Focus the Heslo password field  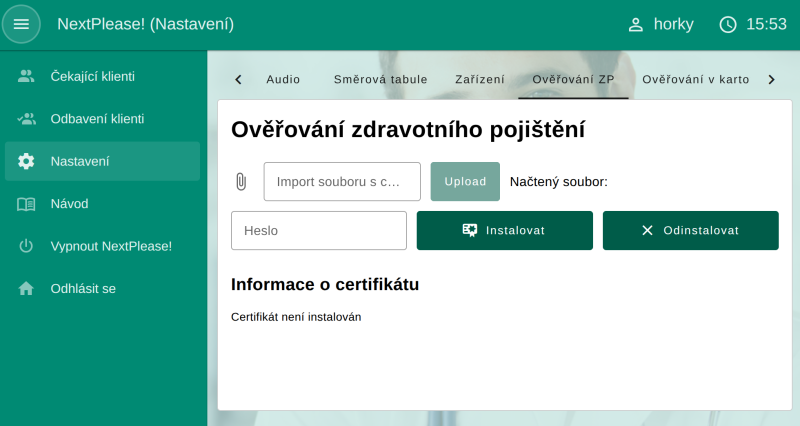318,230
